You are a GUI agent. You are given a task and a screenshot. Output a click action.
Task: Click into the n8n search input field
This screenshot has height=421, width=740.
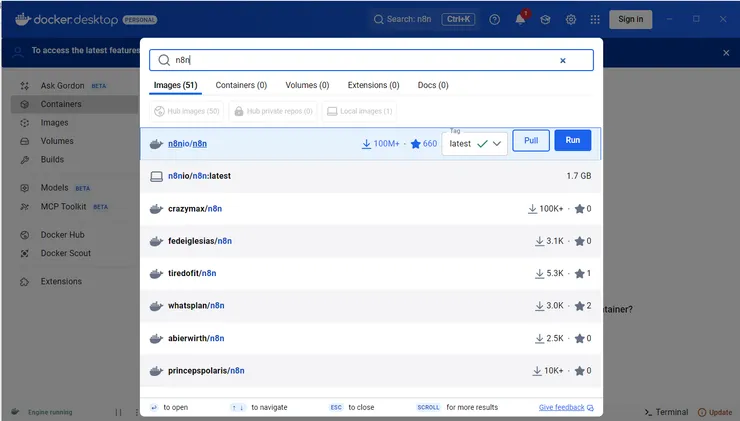(x=360, y=60)
